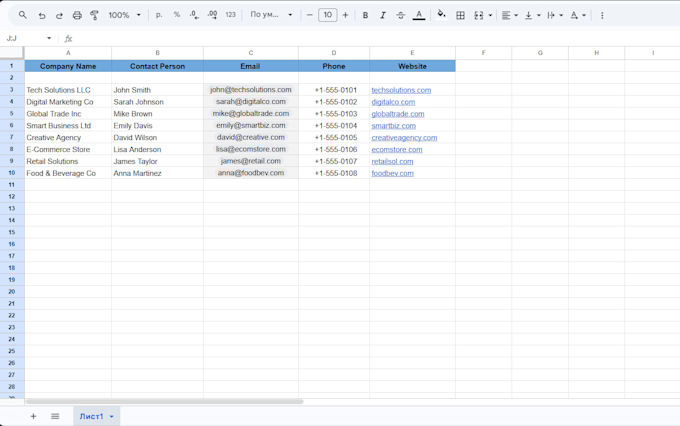Select the Lisa Anderson cell
The width and height of the screenshot is (680, 426).
point(157,149)
